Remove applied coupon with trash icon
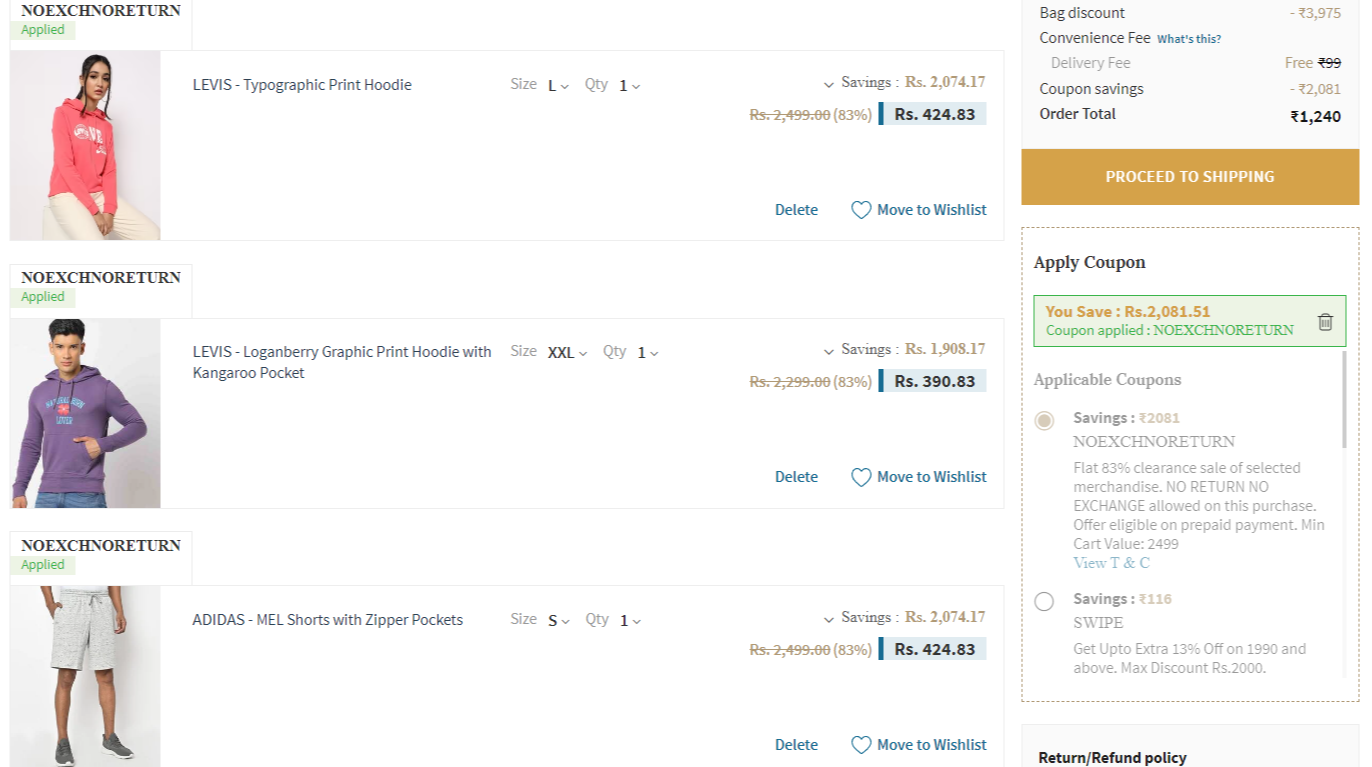The width and height of the screenshot is (1372, 767). [1325, 322]
